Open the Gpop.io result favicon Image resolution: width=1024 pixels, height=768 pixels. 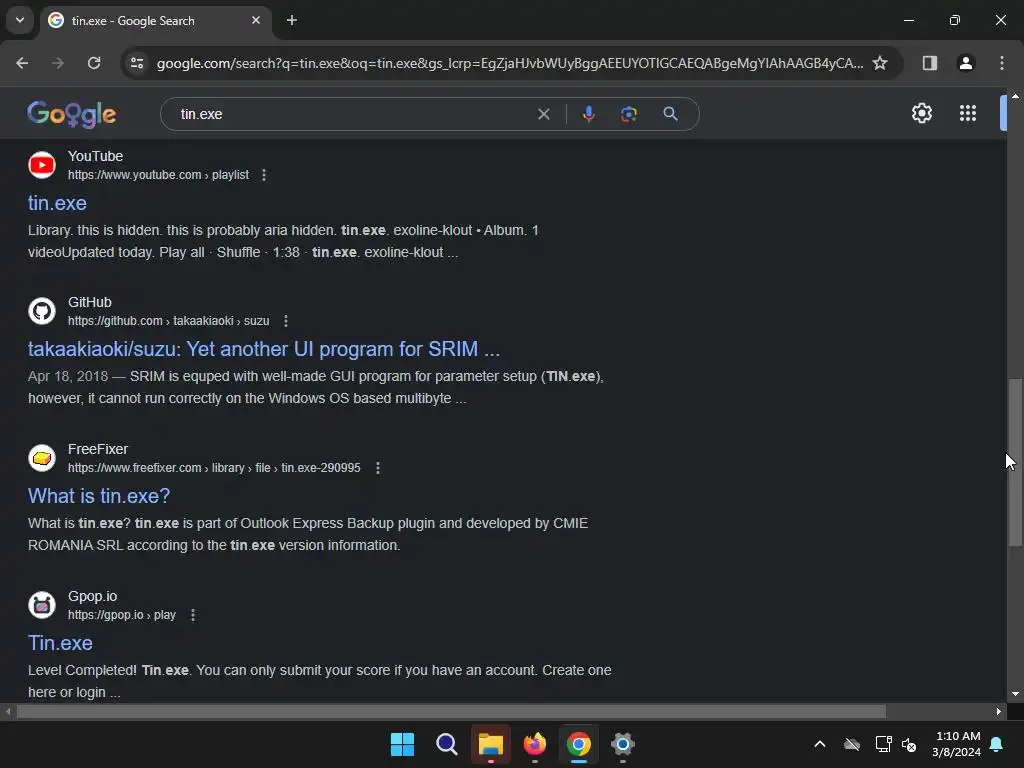coord(42,605)
